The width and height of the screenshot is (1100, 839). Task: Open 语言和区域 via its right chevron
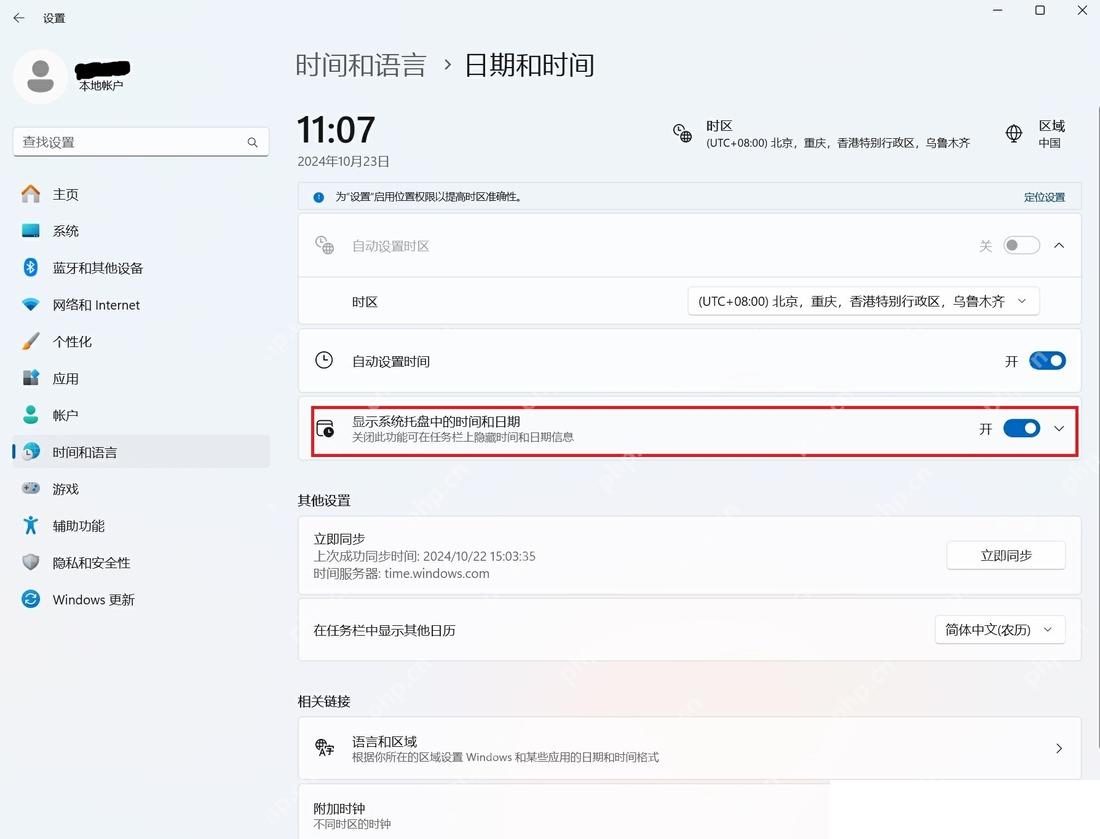1059,749
